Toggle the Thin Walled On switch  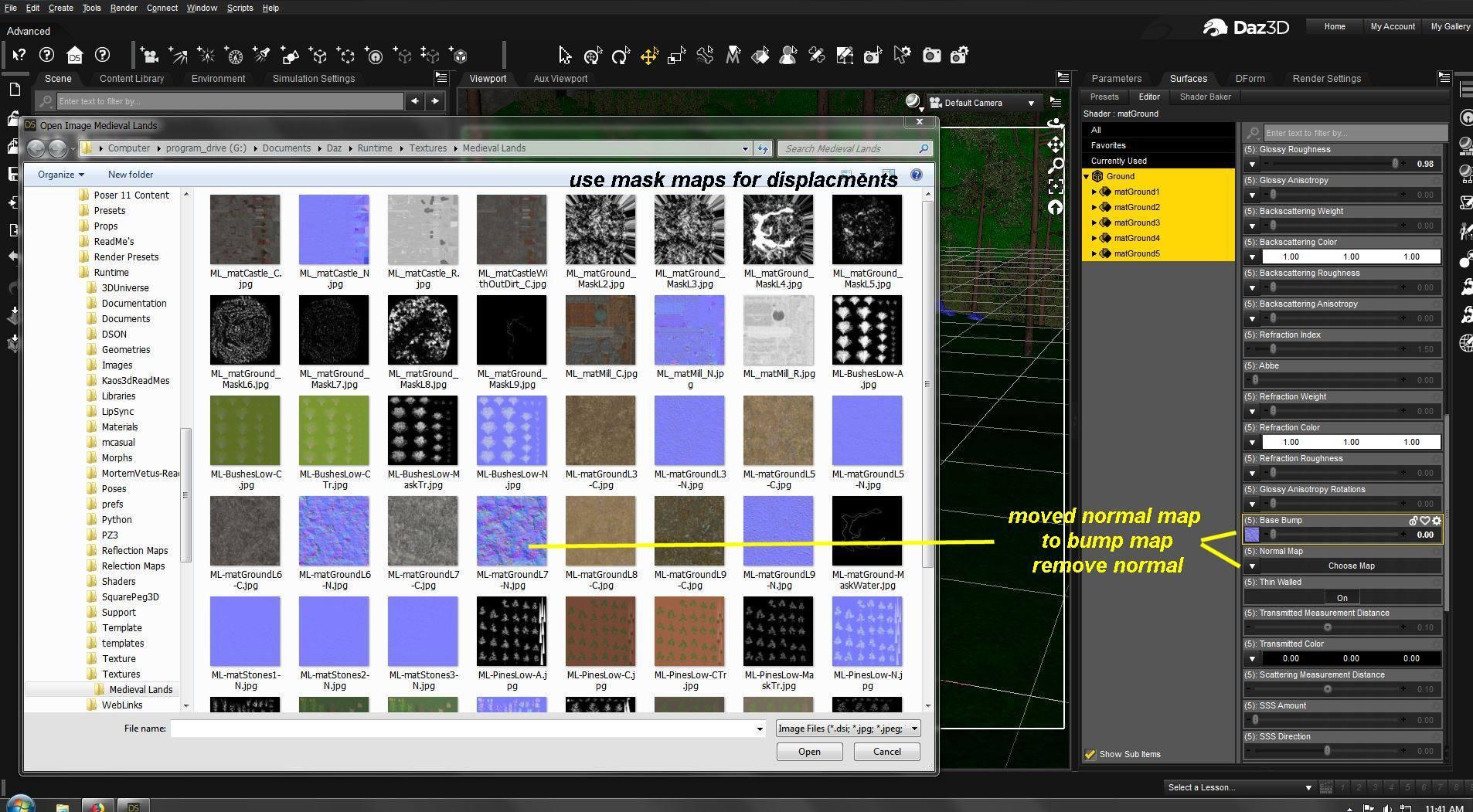(1342, 597)
